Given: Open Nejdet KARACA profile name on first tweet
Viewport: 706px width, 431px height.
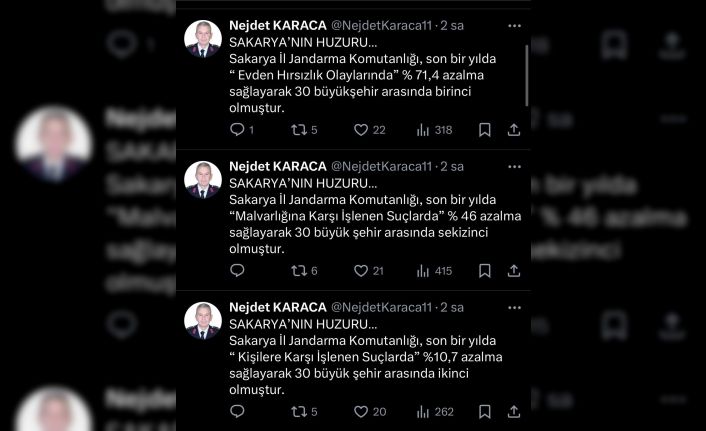Looking at the screenshot, I should pyautogui.click(x=277, y=25).
